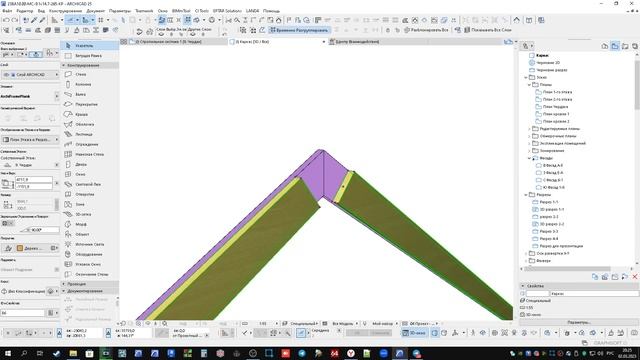Select the Стена wall tool

(x=90, y=74)
